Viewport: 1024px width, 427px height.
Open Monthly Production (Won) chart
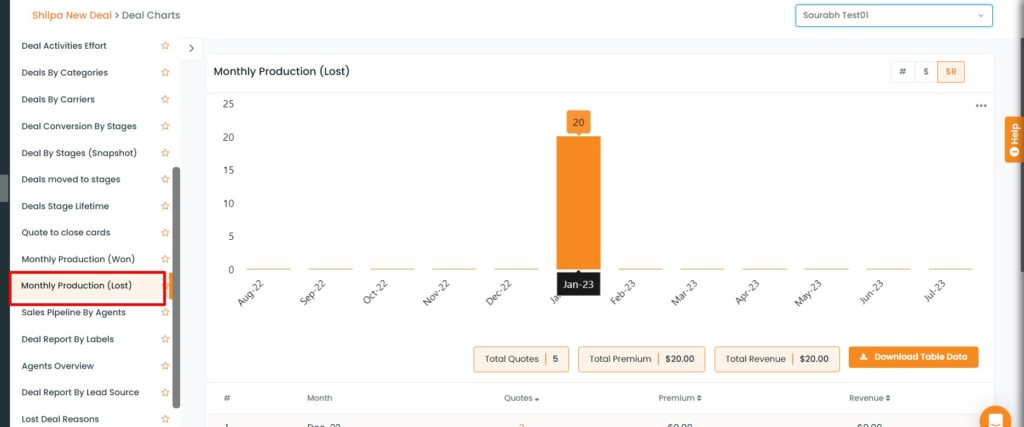(x=78, y=259)
